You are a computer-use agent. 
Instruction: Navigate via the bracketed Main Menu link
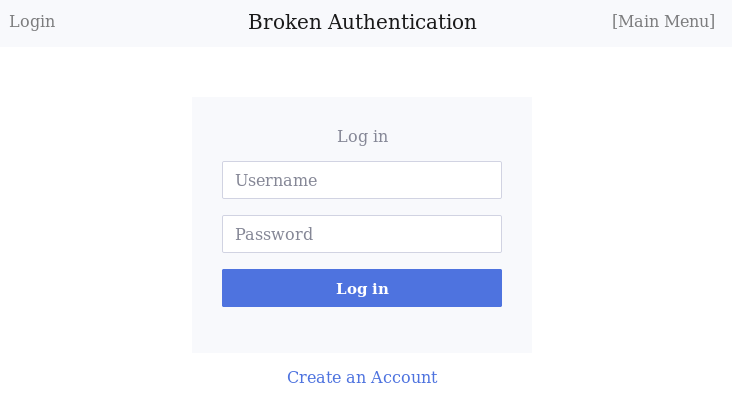click(663, 22)
